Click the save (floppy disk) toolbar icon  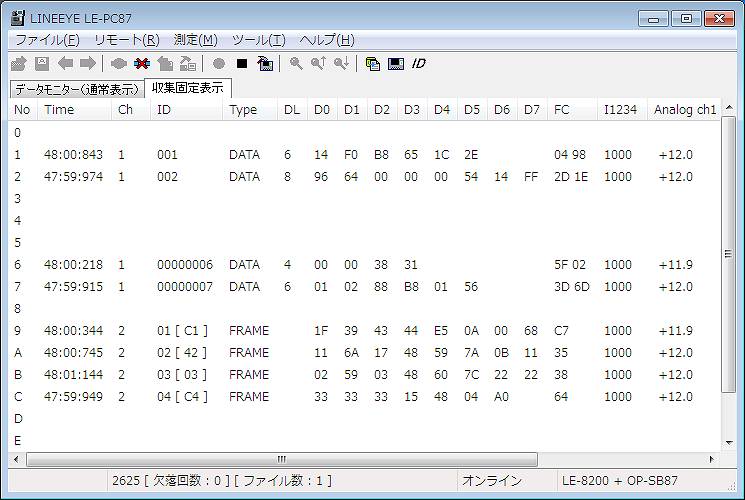coord(42,63)
